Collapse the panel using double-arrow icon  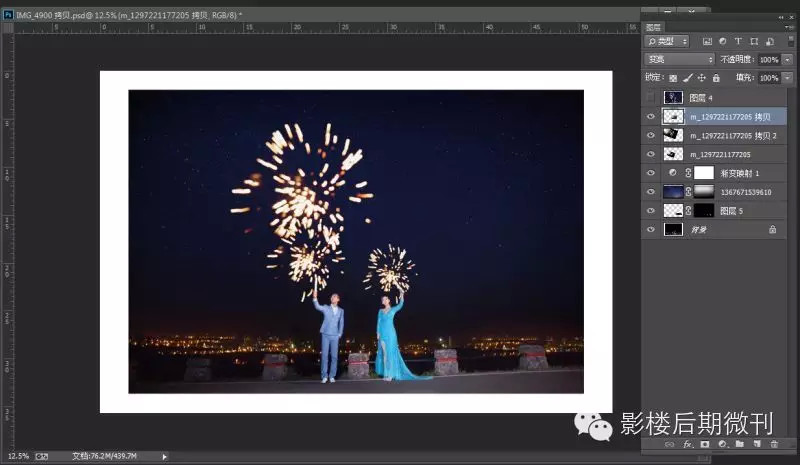click(781, 17)
